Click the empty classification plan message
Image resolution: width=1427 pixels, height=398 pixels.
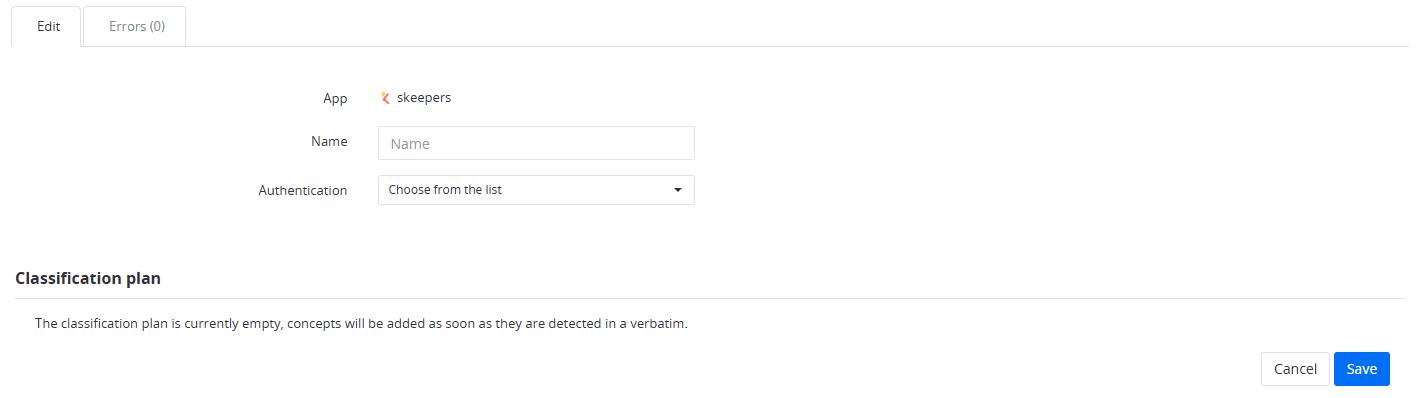click(x=361, y=324)
